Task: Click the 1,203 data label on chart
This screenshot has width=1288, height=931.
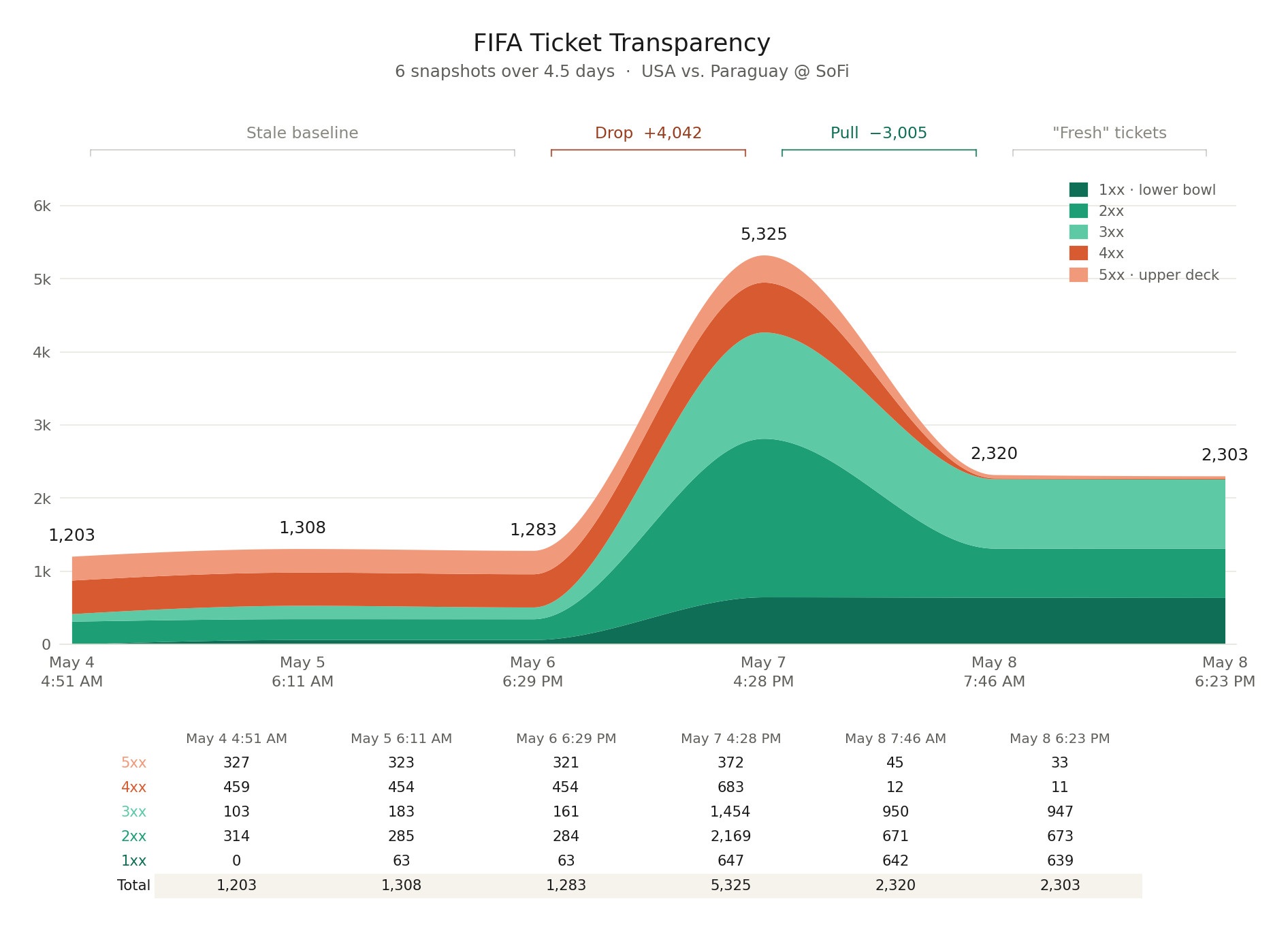Action: (71, 535)
